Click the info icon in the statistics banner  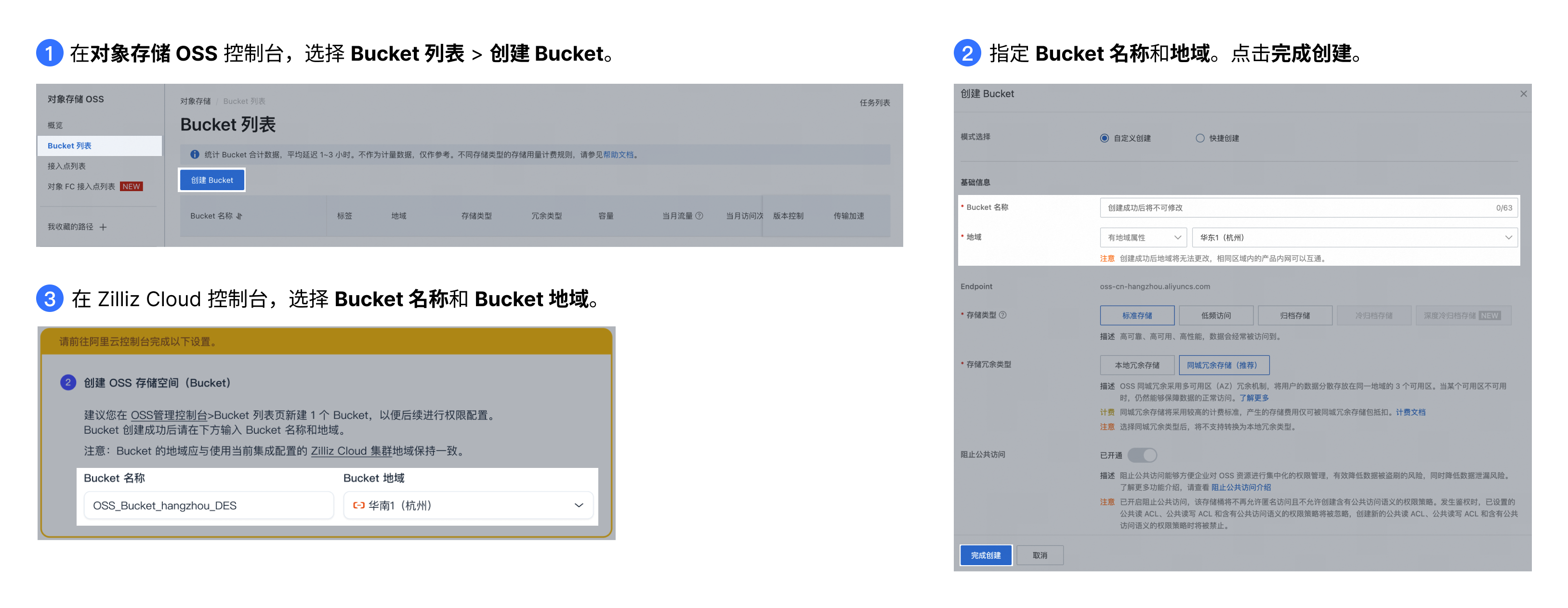195,155
